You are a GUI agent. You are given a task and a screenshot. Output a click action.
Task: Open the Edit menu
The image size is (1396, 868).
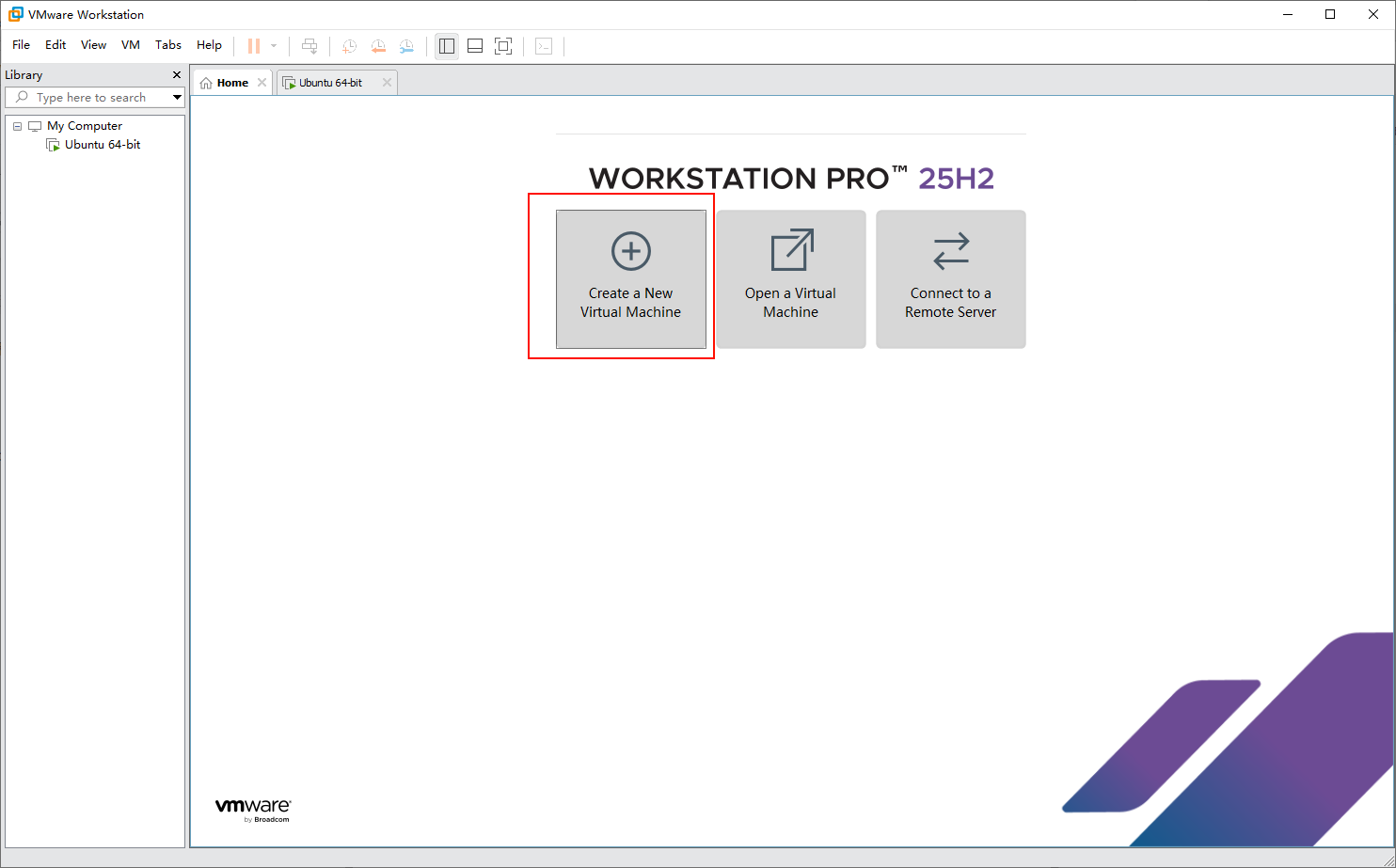(56, 45)
